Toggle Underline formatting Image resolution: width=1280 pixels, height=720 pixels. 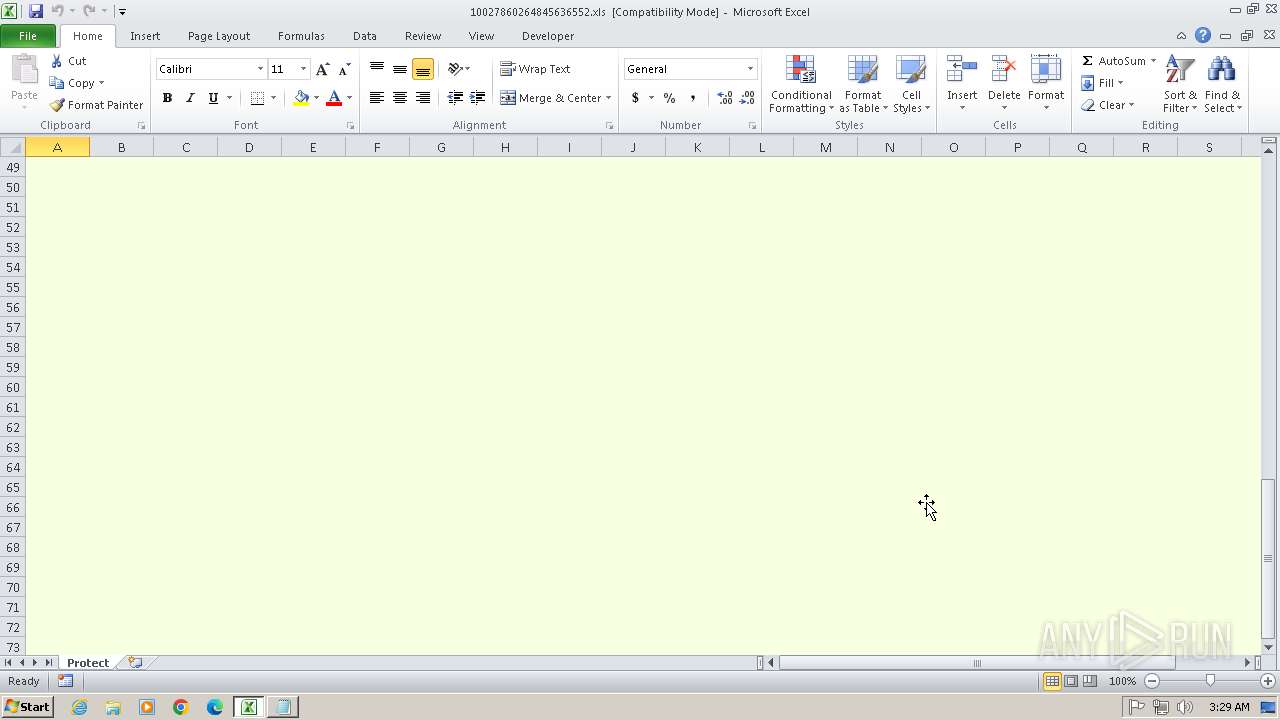(213, 98)
